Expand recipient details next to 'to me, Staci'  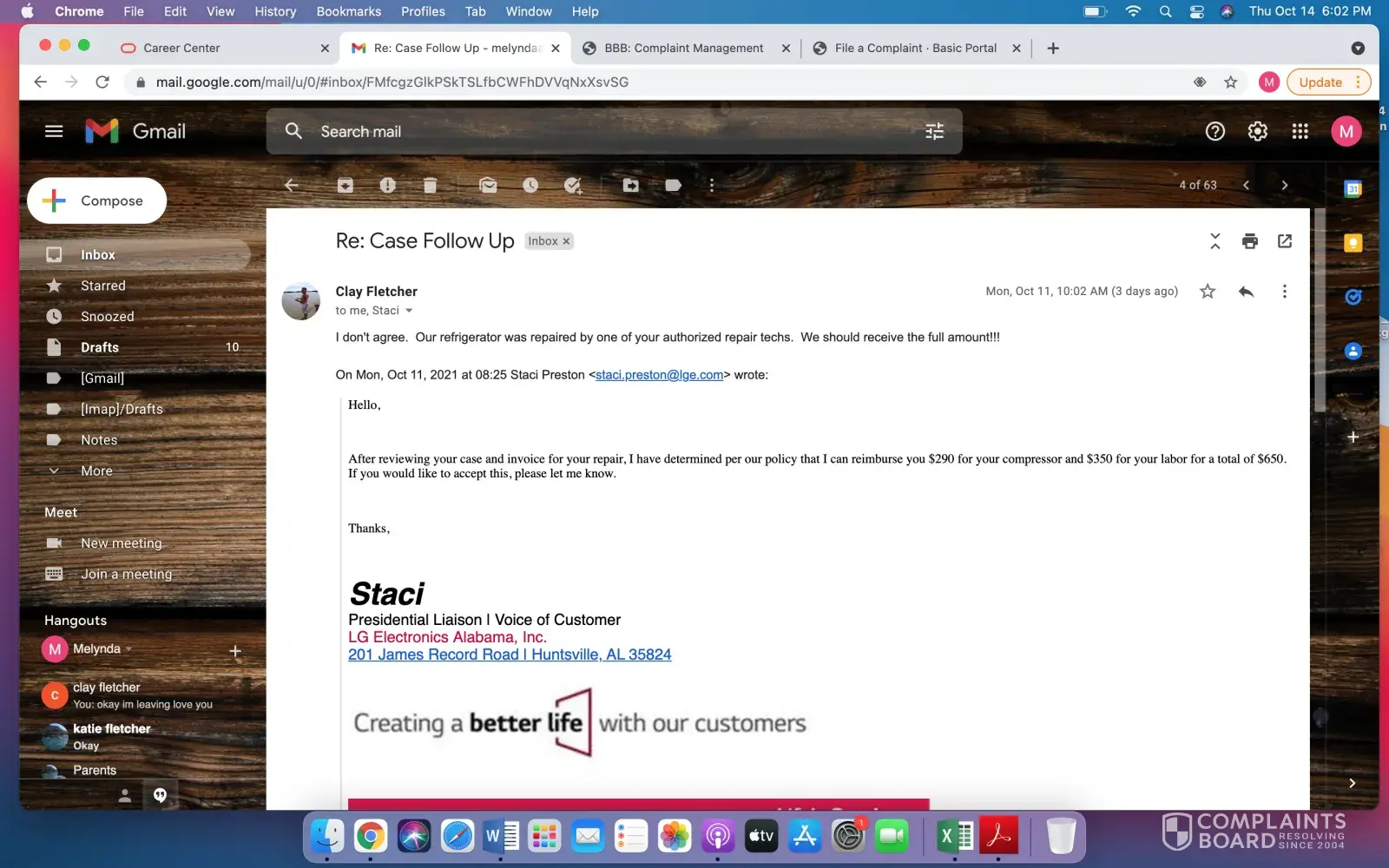coord(409,311)
